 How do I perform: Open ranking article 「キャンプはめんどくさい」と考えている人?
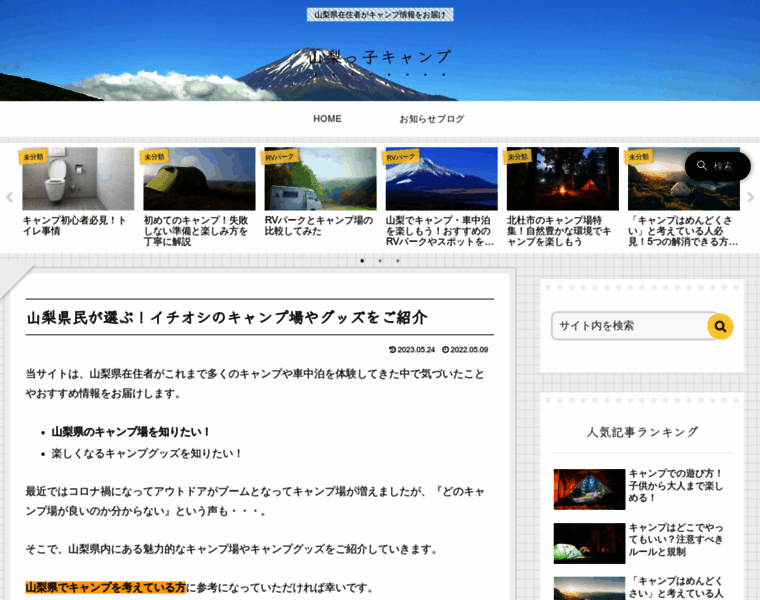[x=676, y=587]
